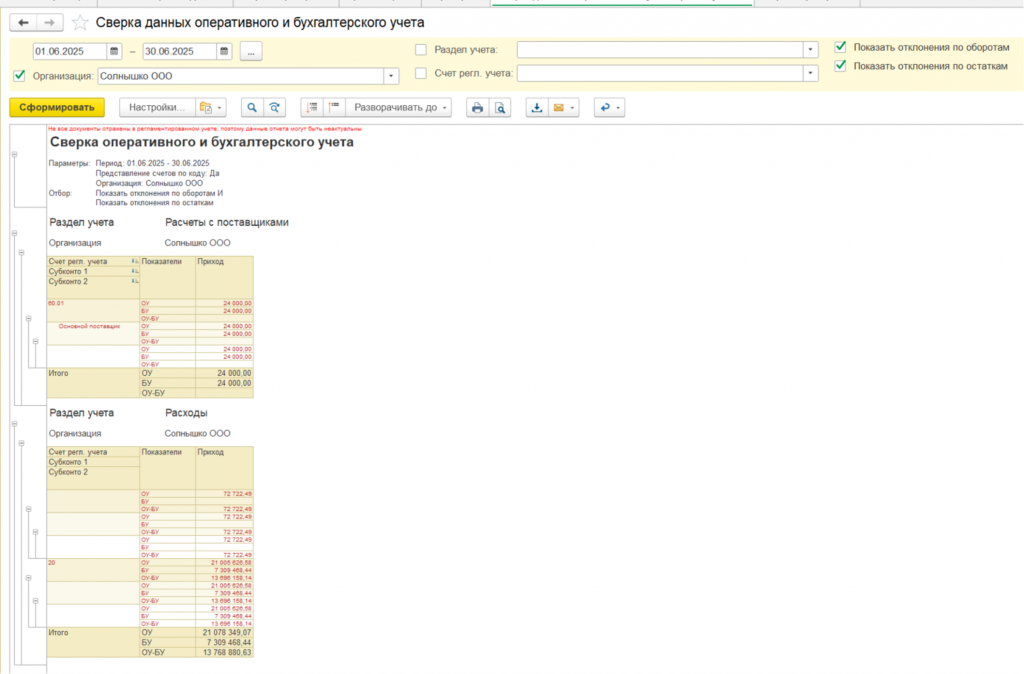This screenshot has height=674, width=1024.
Task: Click the end date field 30.06.2025
Action: pyautogui.click(x=178, y=51)
